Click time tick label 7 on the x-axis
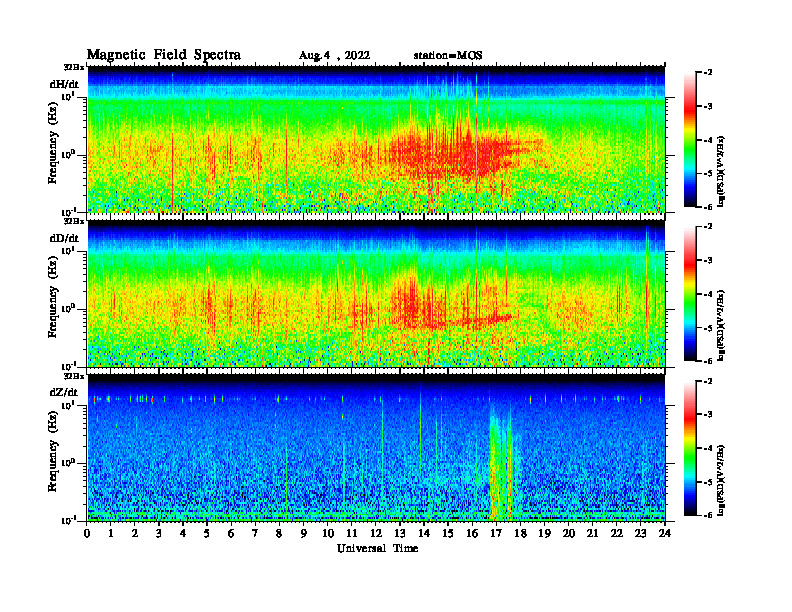Image resolution: width=792 pixels, height=612 pixels. (256, 534)
